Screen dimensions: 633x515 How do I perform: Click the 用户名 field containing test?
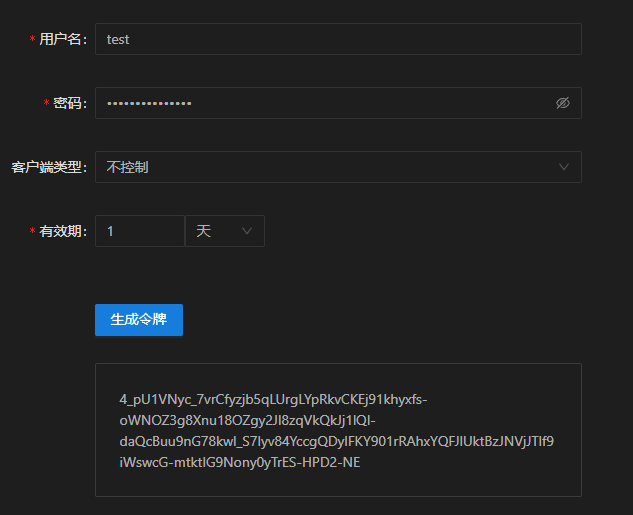pyautogui.click(x=337, y=39)
